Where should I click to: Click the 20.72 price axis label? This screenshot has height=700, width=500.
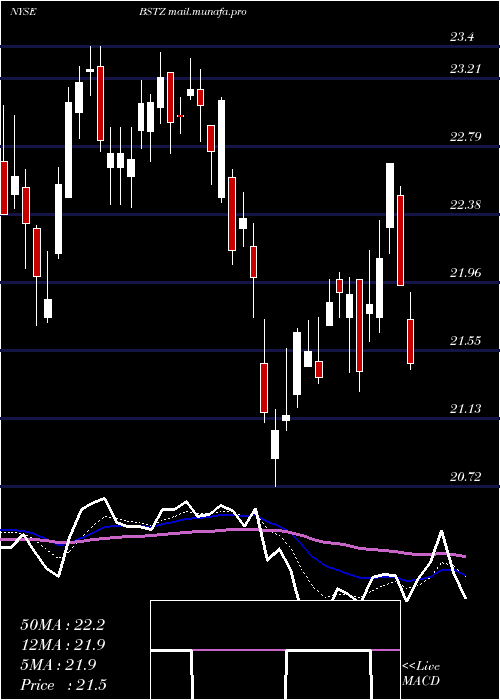point(465,477)
